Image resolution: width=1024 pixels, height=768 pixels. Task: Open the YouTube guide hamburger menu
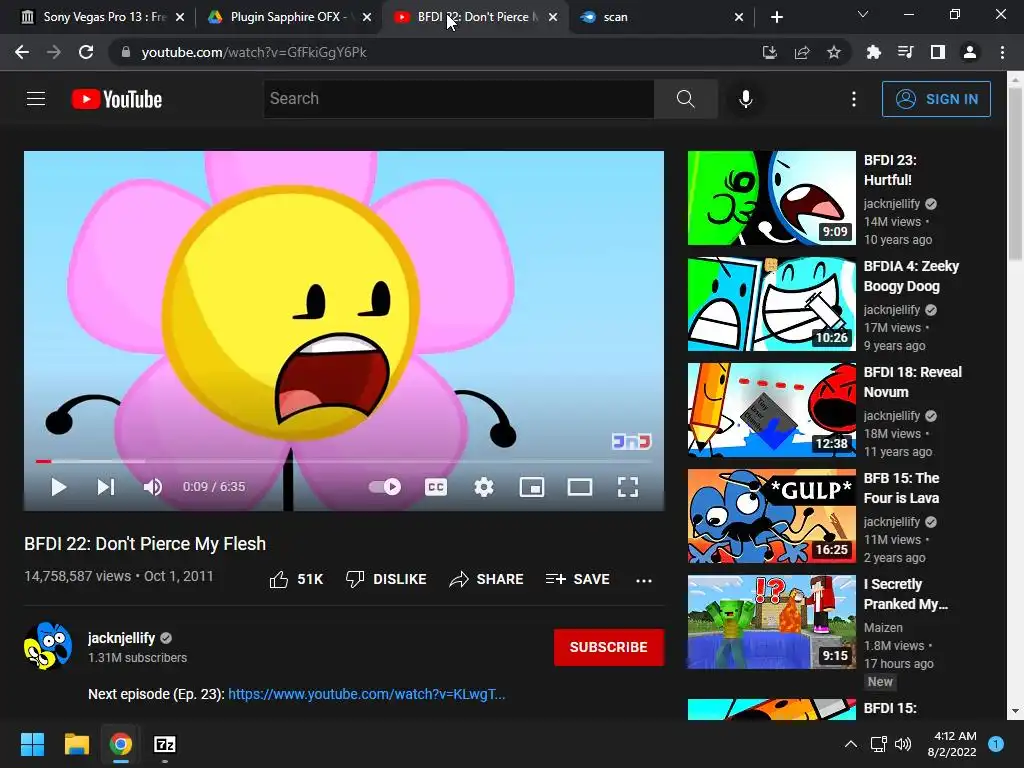(36, 99)
